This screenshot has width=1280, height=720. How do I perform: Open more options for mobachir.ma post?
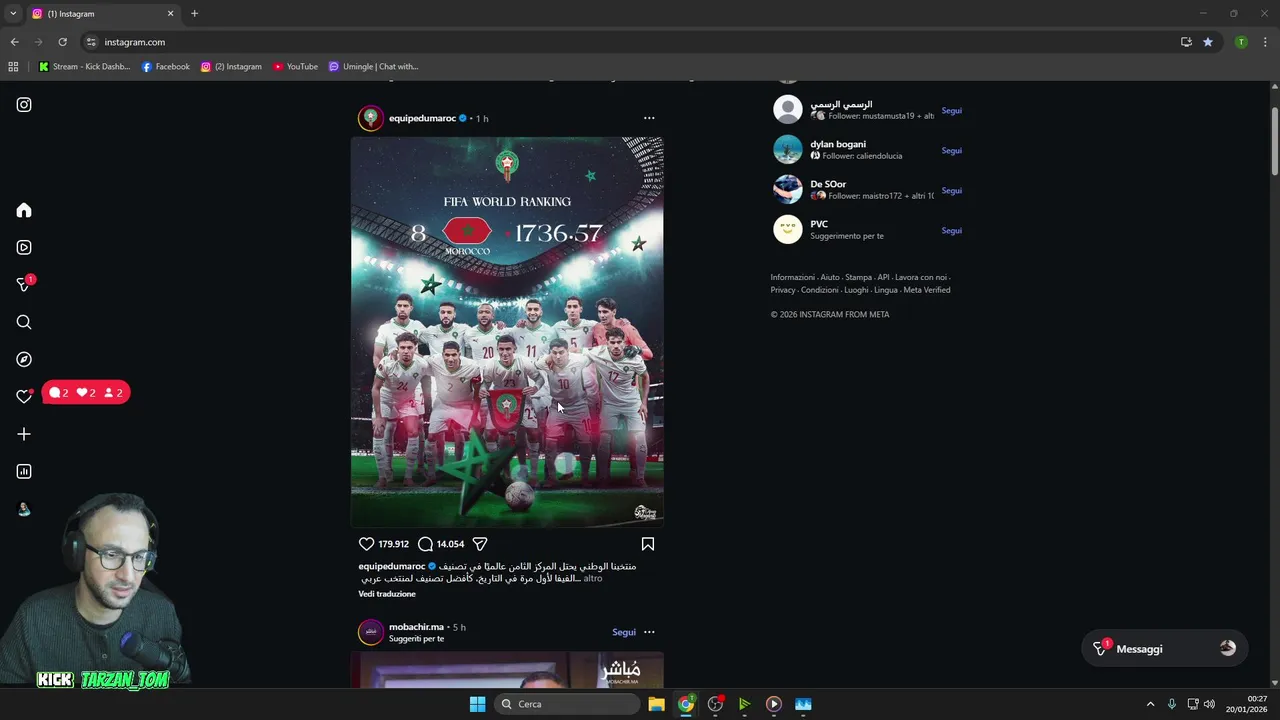point(649,632)
